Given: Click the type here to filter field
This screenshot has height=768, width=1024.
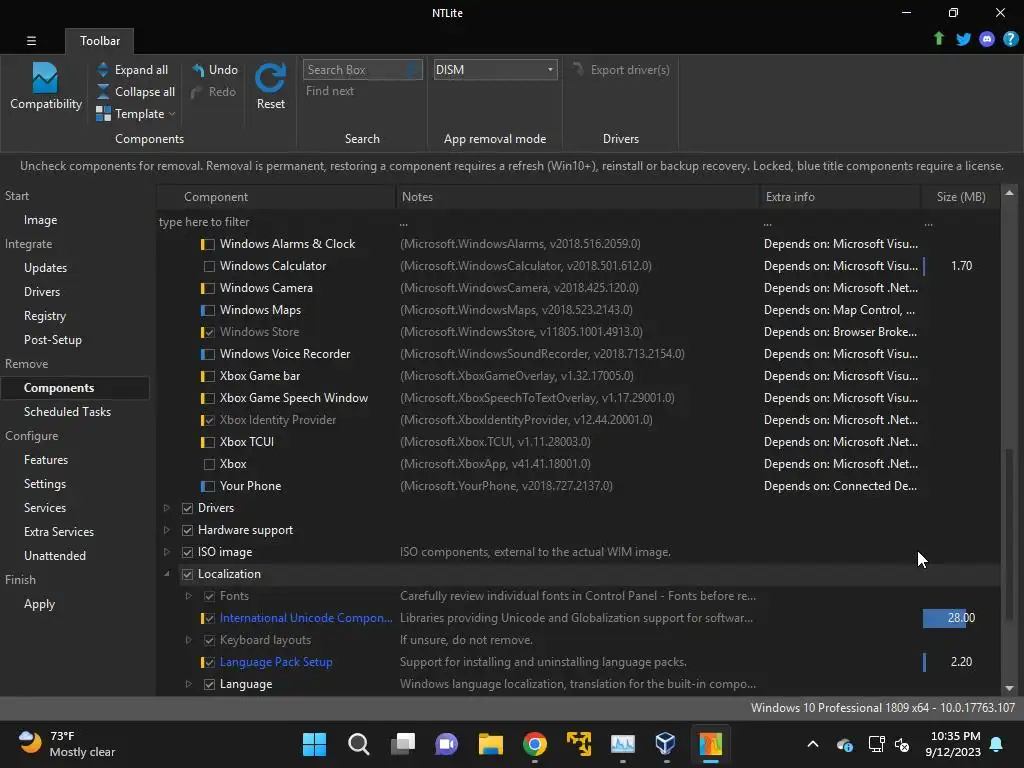Looking at the screenshot, I should click(276, 222).
